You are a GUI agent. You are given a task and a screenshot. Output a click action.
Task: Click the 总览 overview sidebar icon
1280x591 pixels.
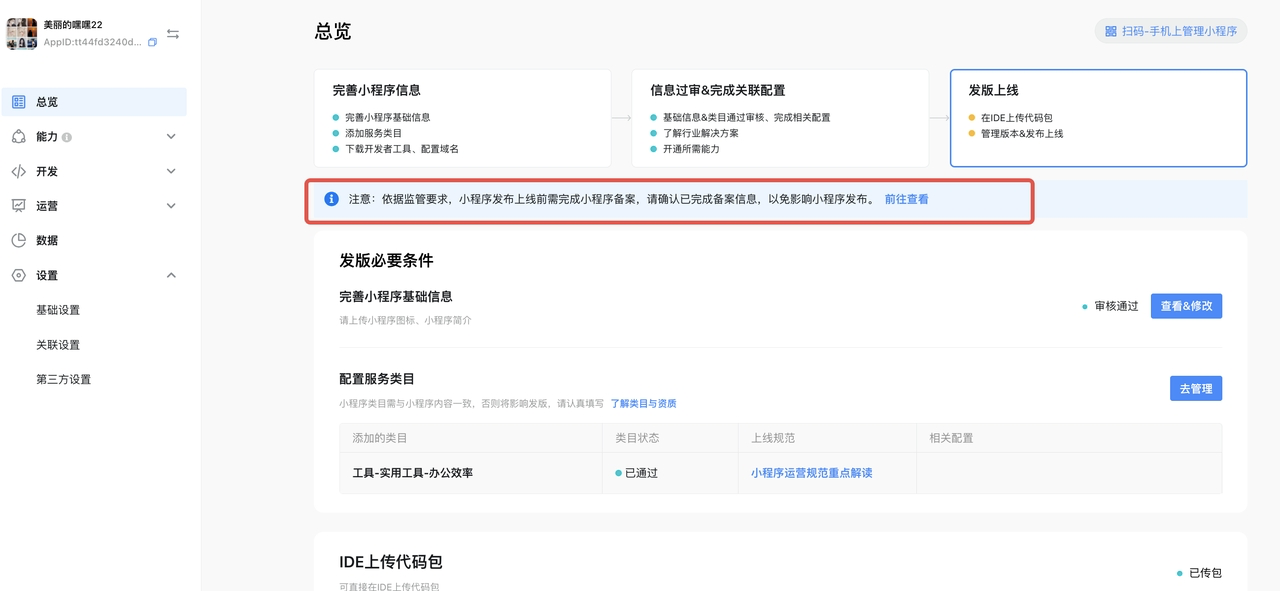(18, 102)
